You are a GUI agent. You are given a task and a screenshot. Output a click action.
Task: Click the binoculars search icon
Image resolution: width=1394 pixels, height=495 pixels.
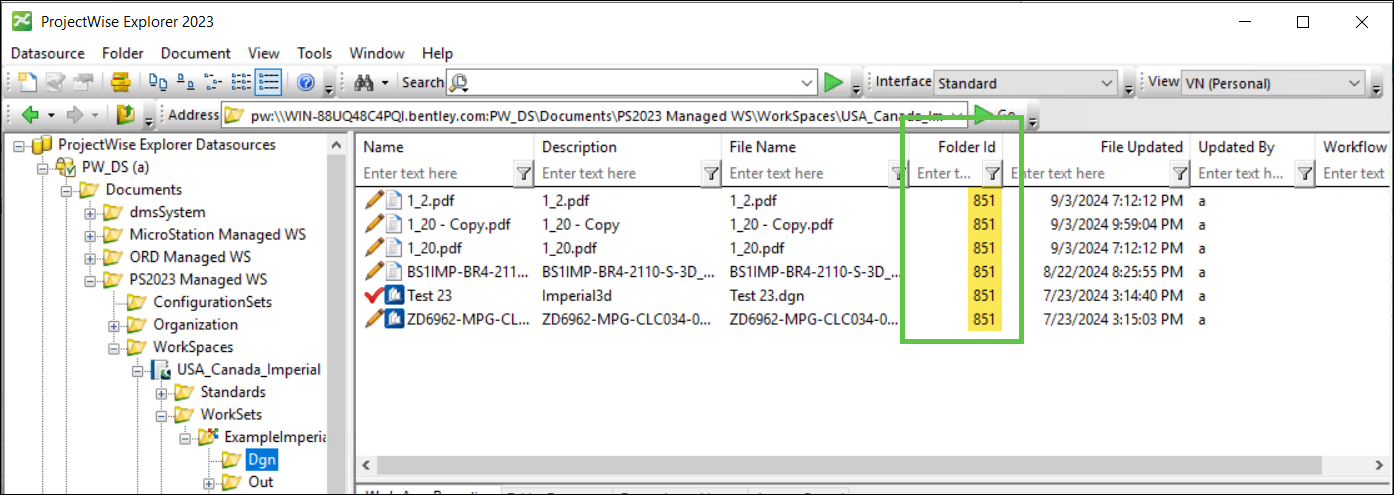pos(362,82)
